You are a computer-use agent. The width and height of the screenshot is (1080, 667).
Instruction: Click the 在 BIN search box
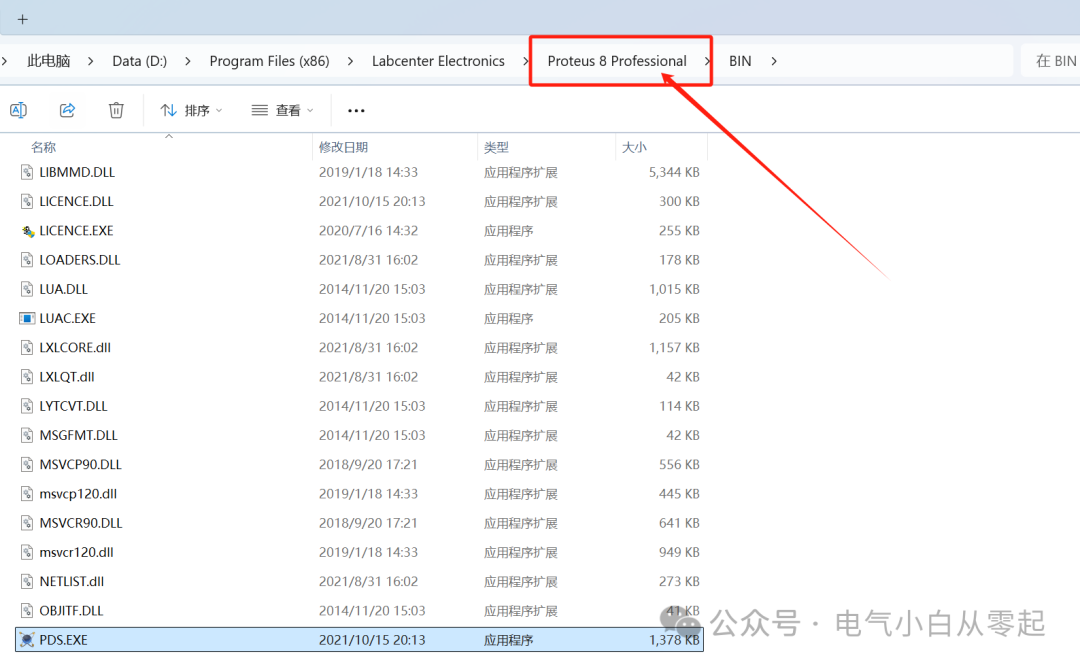[1050, 61]
